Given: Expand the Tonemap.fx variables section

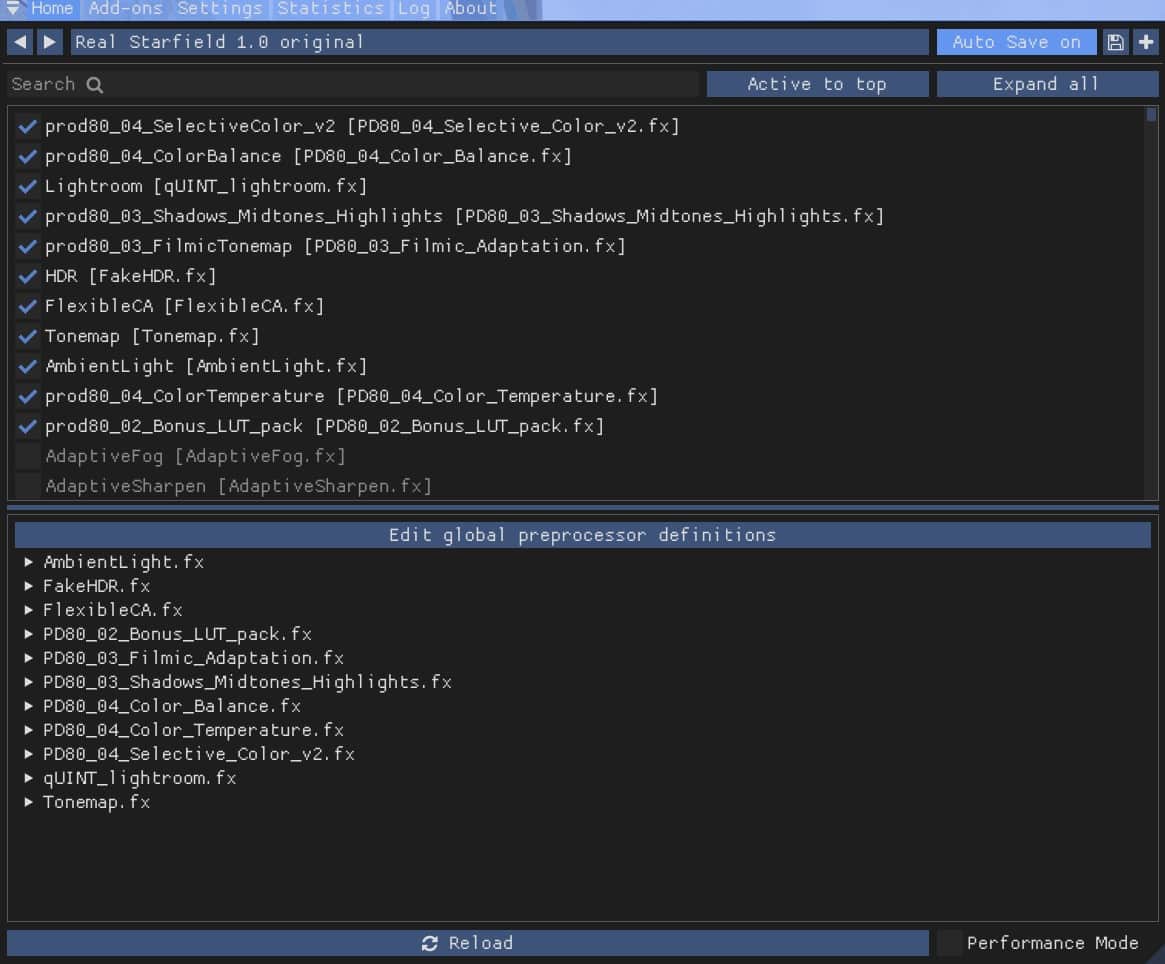Looking at the screenshot, I should [29, 802].
